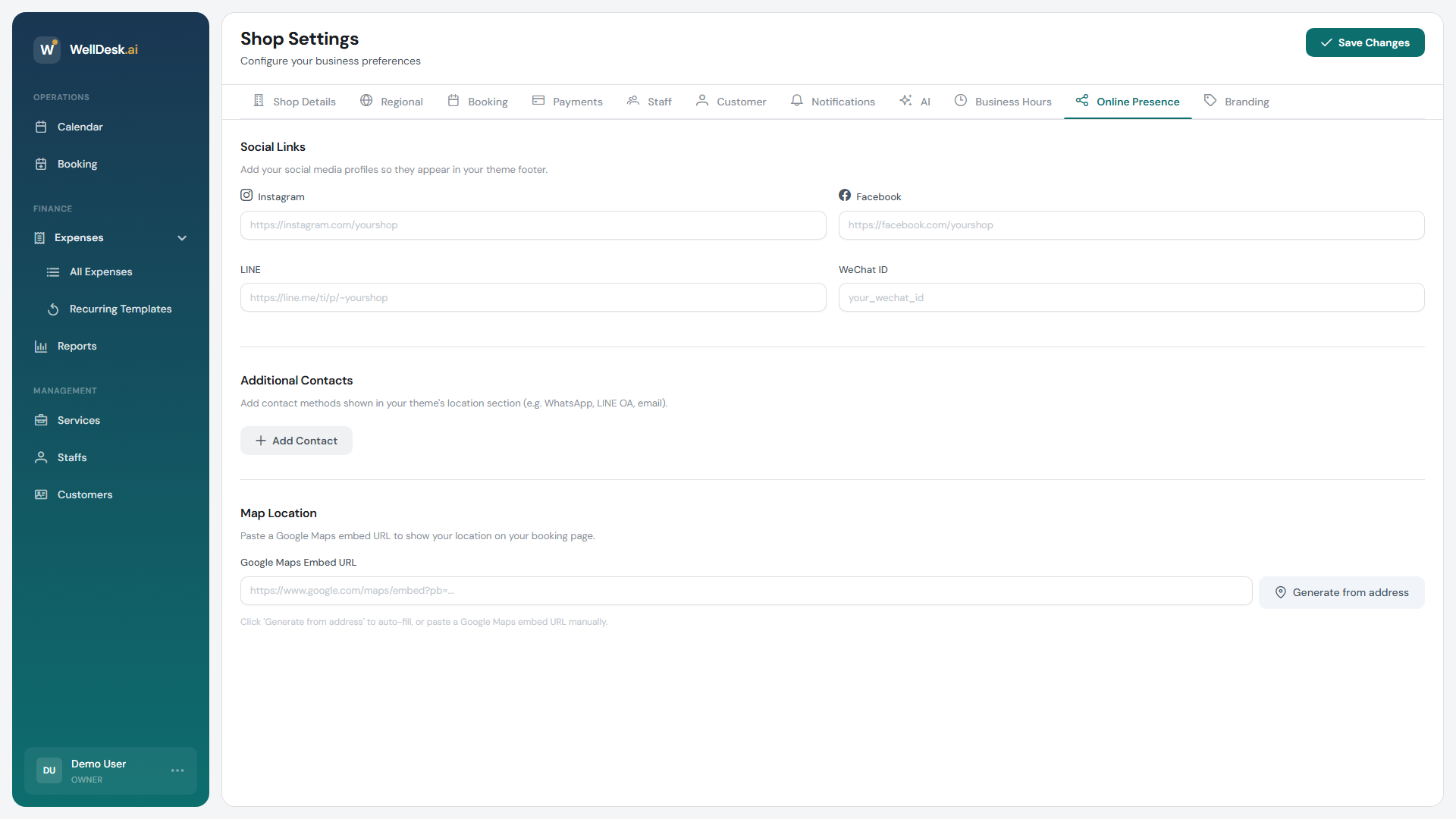
Task: Collapse the Expenses submenu
Action: tap(182, 237)
